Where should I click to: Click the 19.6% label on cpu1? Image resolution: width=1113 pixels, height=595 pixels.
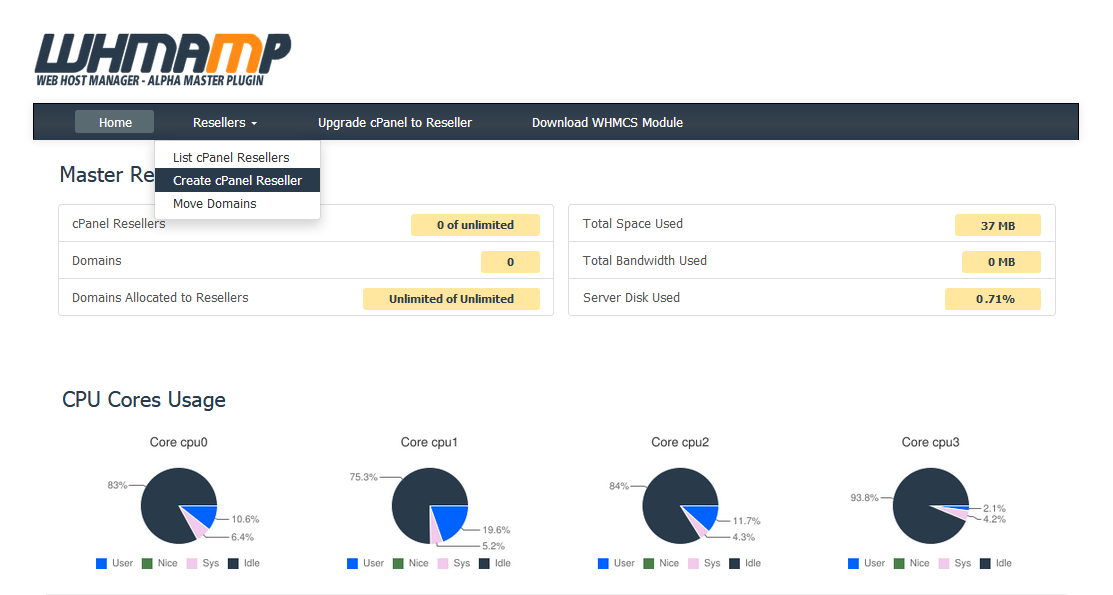coord(496,530)
